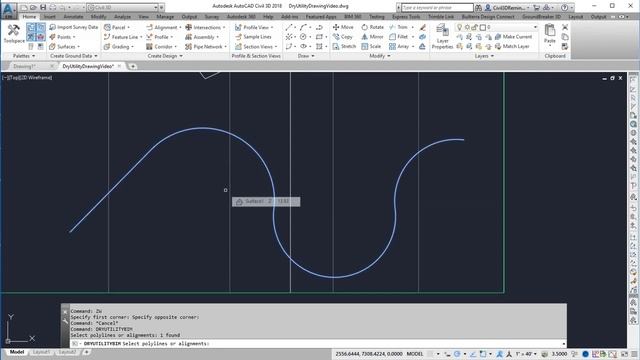Open the Help question mark icon
Screen dimensions: 640x360
(564, 7)
